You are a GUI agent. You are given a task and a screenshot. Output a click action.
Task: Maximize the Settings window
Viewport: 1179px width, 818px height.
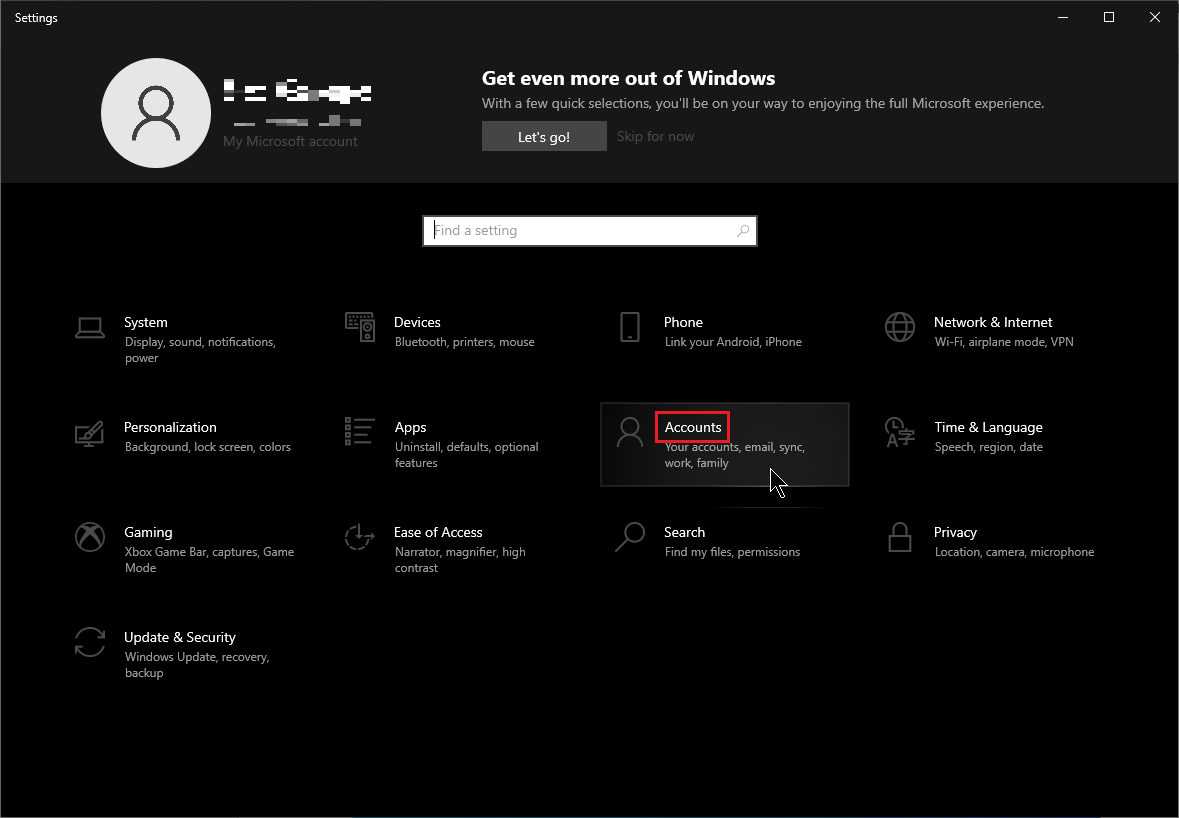[1109, 17]
